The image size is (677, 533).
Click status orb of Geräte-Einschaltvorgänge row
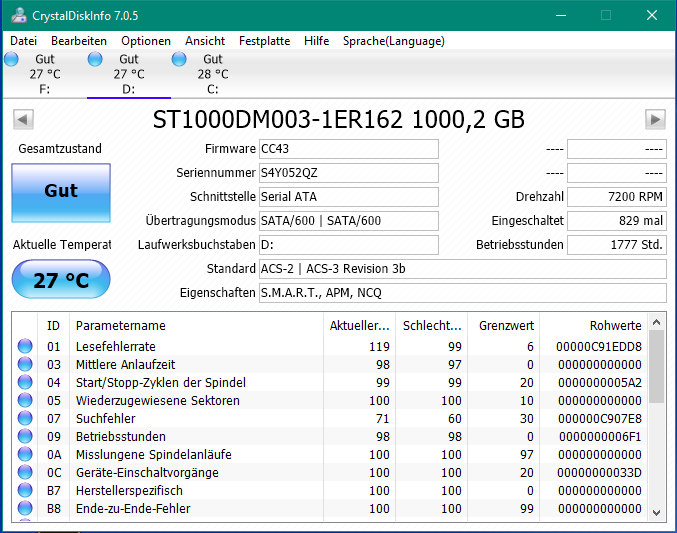(25, 473)
